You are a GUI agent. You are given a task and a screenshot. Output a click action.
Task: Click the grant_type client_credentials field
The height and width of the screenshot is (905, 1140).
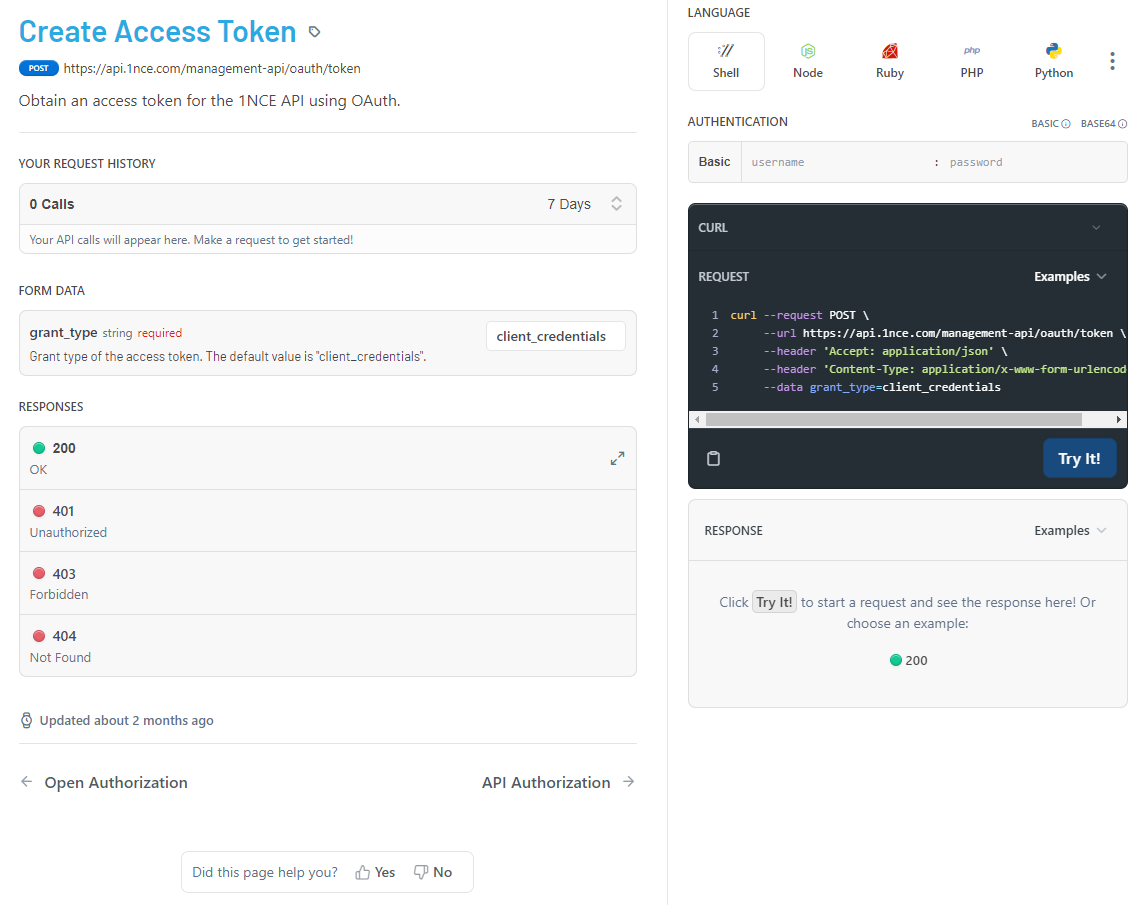[x=555, y=337]
